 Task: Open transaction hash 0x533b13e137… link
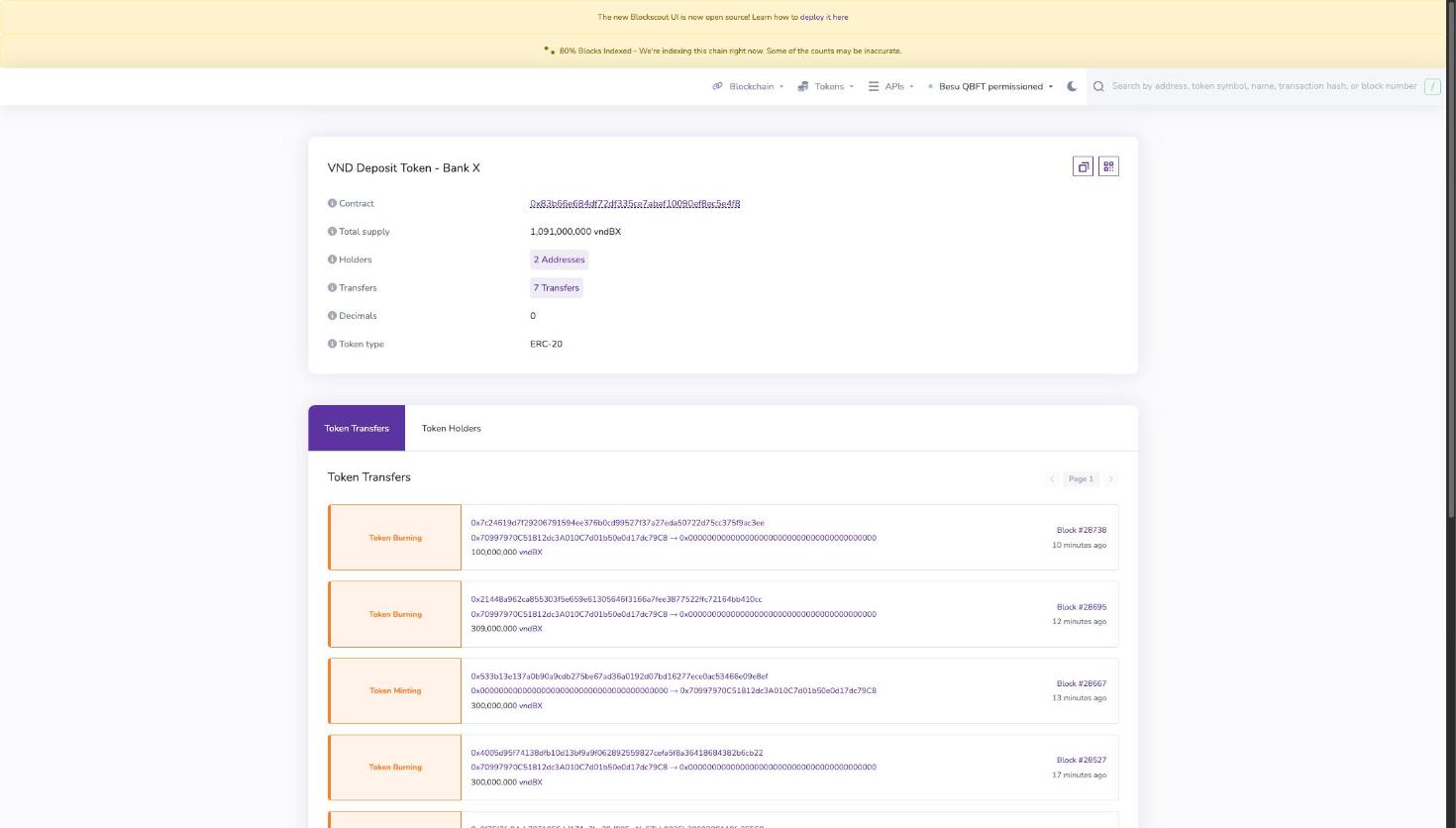(619, 676)
